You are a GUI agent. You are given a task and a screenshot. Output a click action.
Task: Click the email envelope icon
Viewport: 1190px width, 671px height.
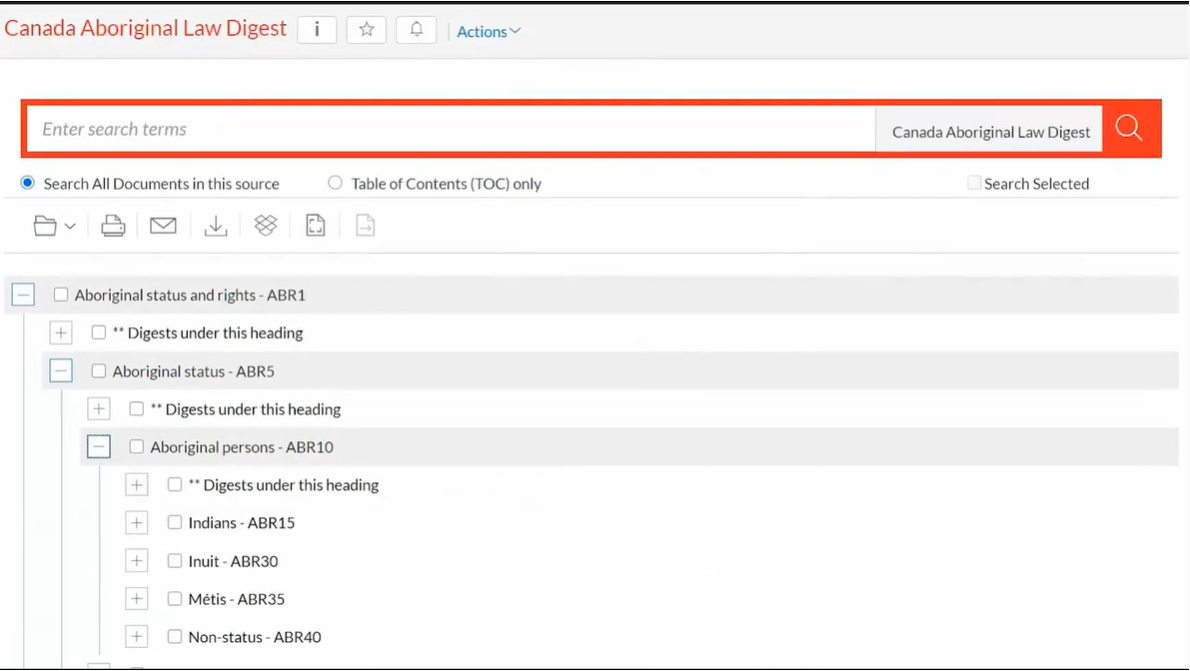pyautogui.click(x=163, y=226)
